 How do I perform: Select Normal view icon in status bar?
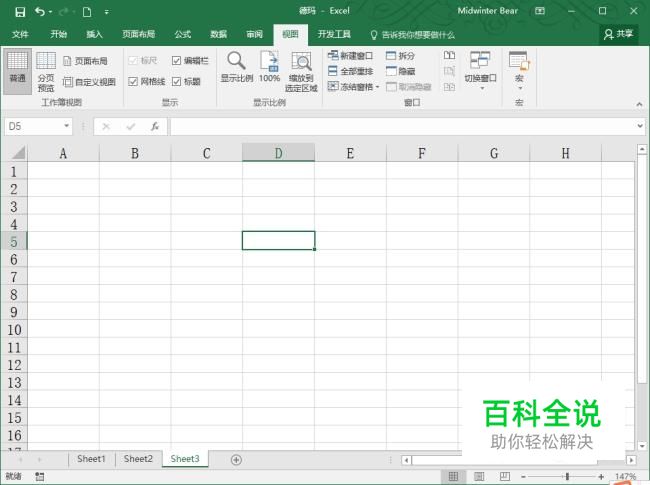point(454,477)
